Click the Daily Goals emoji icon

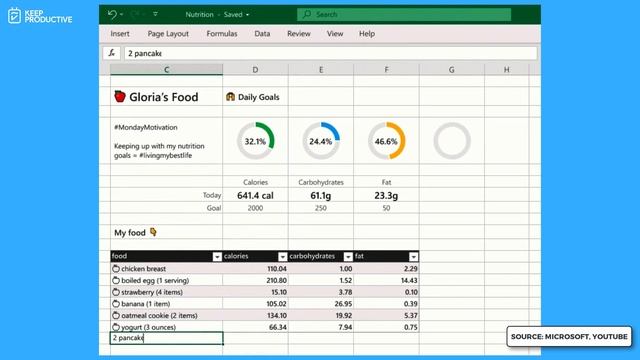[230, 97]
